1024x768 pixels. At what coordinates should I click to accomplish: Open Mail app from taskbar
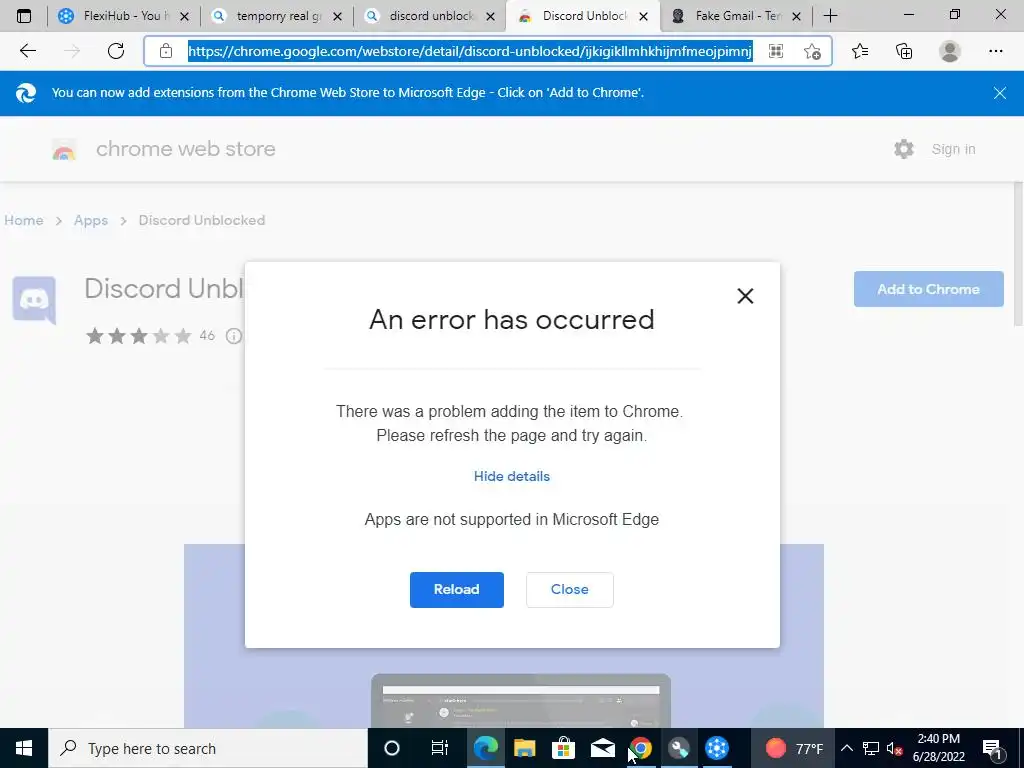point(602,748)
